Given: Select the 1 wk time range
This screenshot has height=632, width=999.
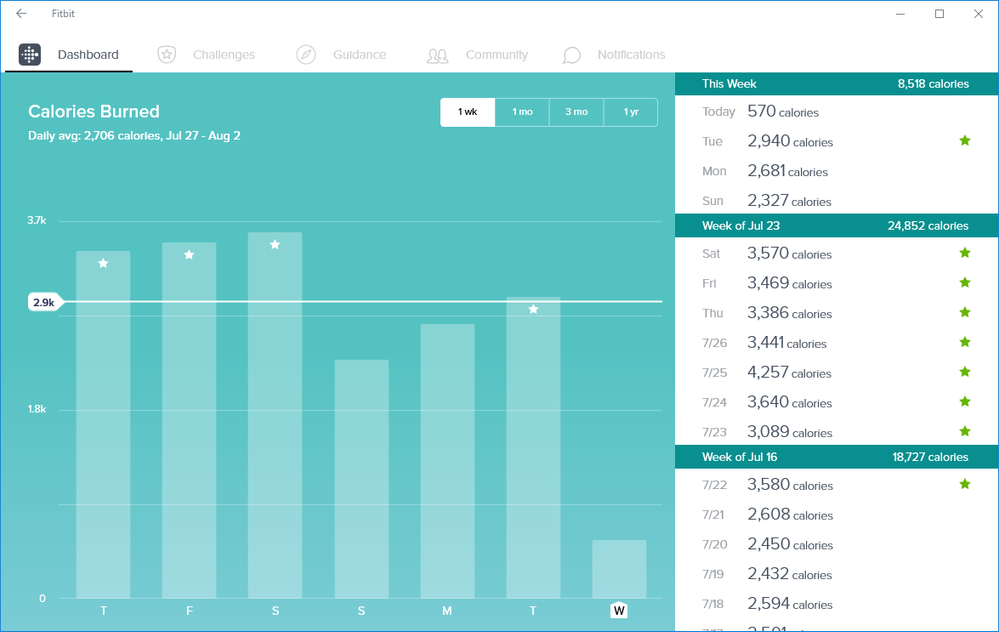Looking at the screenshot, I should tap(468, 112).
